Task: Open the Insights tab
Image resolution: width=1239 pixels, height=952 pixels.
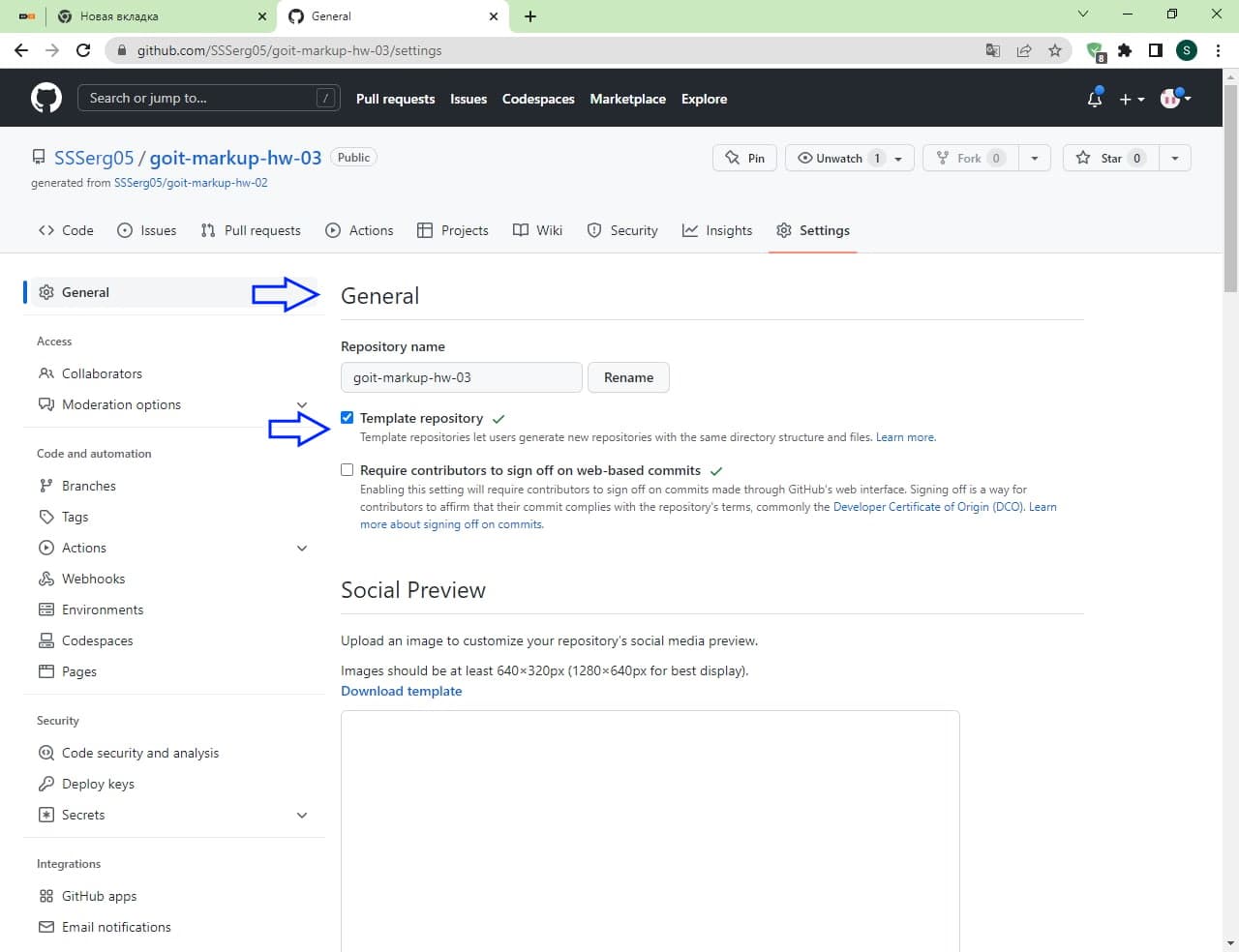Action: coord(717,230)
